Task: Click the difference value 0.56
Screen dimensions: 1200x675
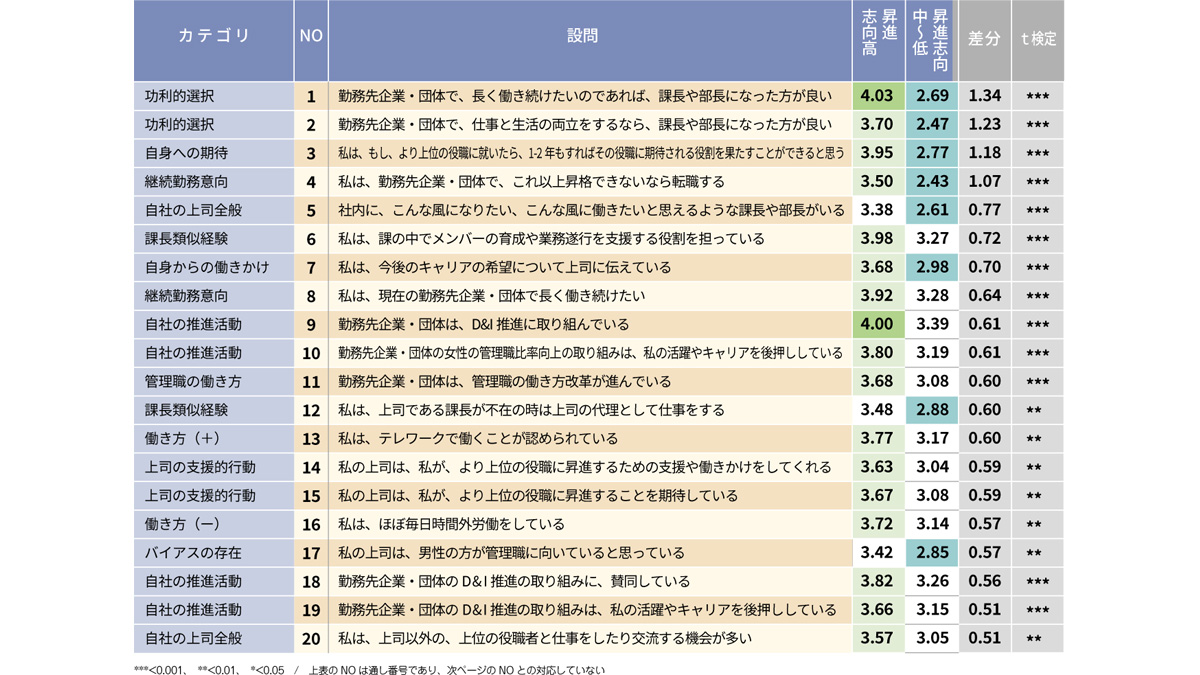Action: 984,581
